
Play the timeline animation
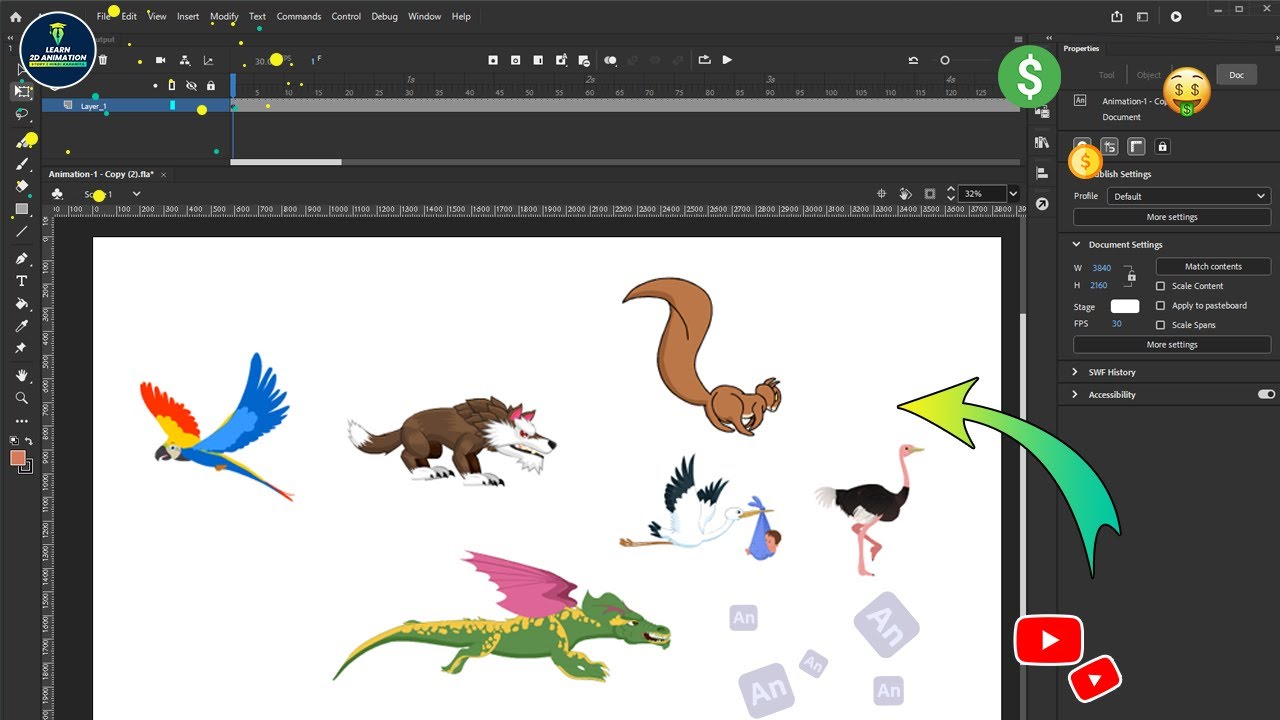pyautogui.click(x=727, y=60)
